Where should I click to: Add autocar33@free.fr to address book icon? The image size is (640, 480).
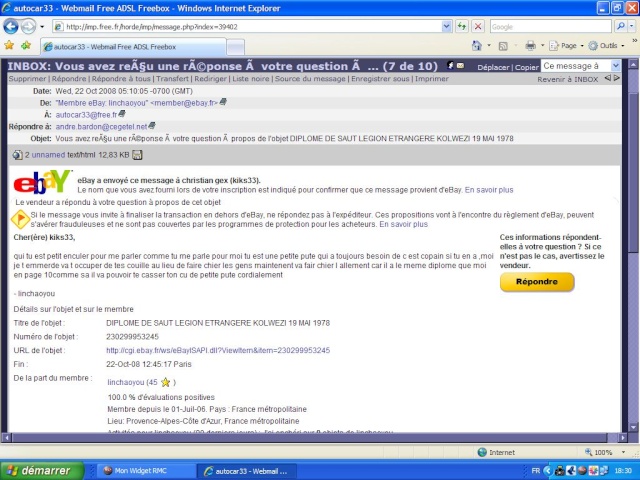(x=122, y=114)
